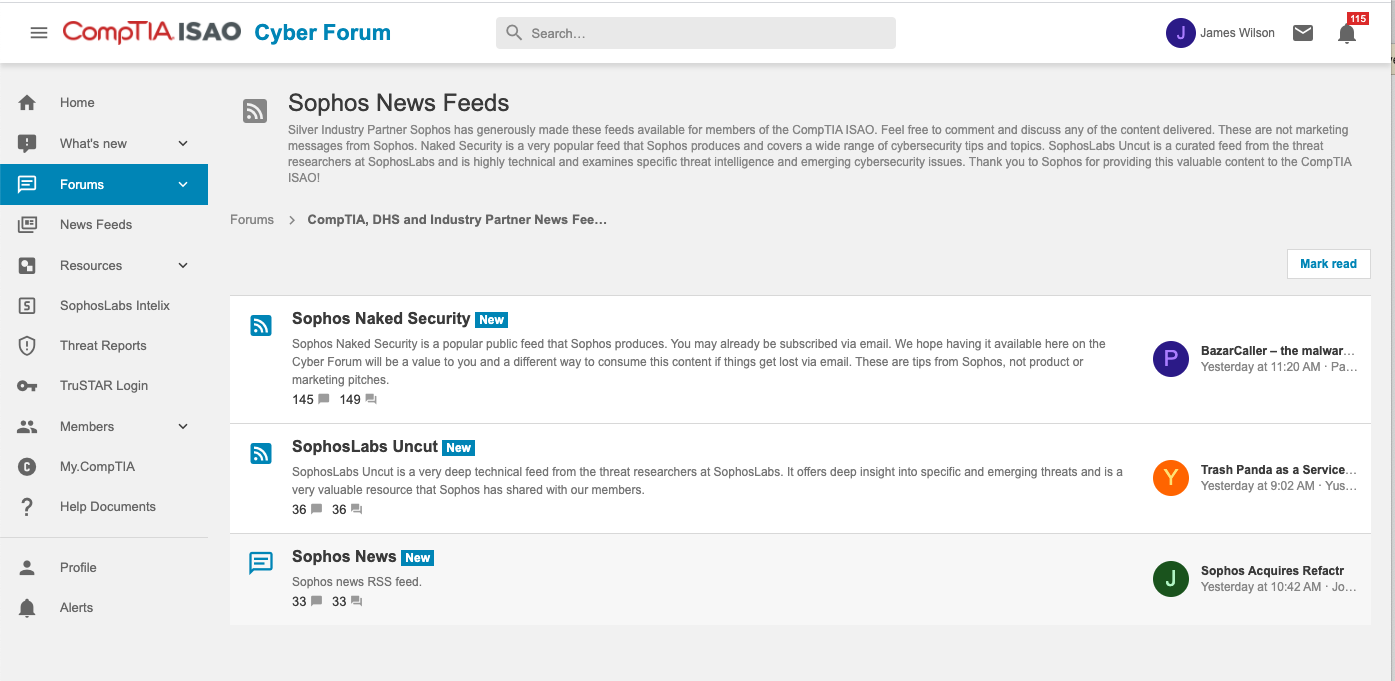The height and width of the screenshot is (681, 1395).
Task: Click the search magnifier icon
Action: point(514,33)
